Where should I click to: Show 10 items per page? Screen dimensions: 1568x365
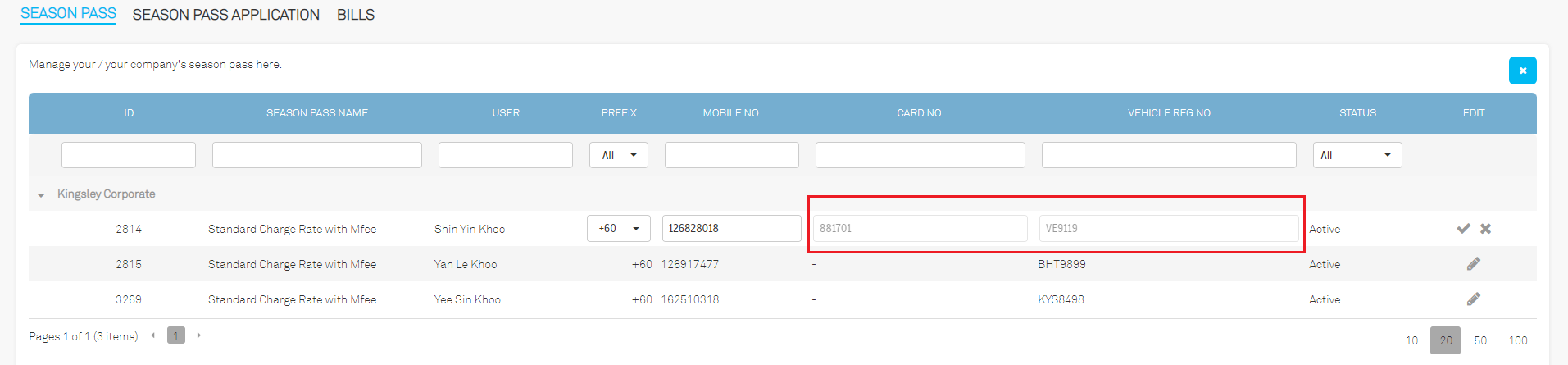point(1411,340)
